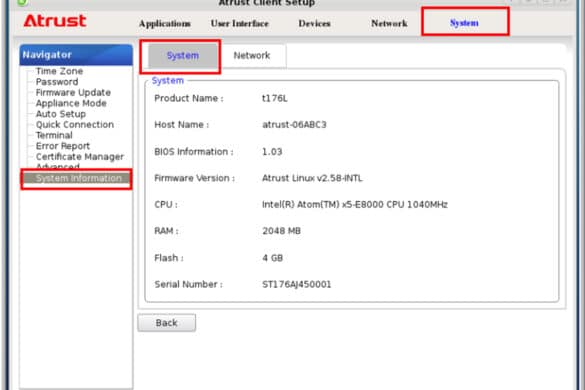Switch to the User Interface tab
Screen dimensions: 585x390
click(240, 23)
